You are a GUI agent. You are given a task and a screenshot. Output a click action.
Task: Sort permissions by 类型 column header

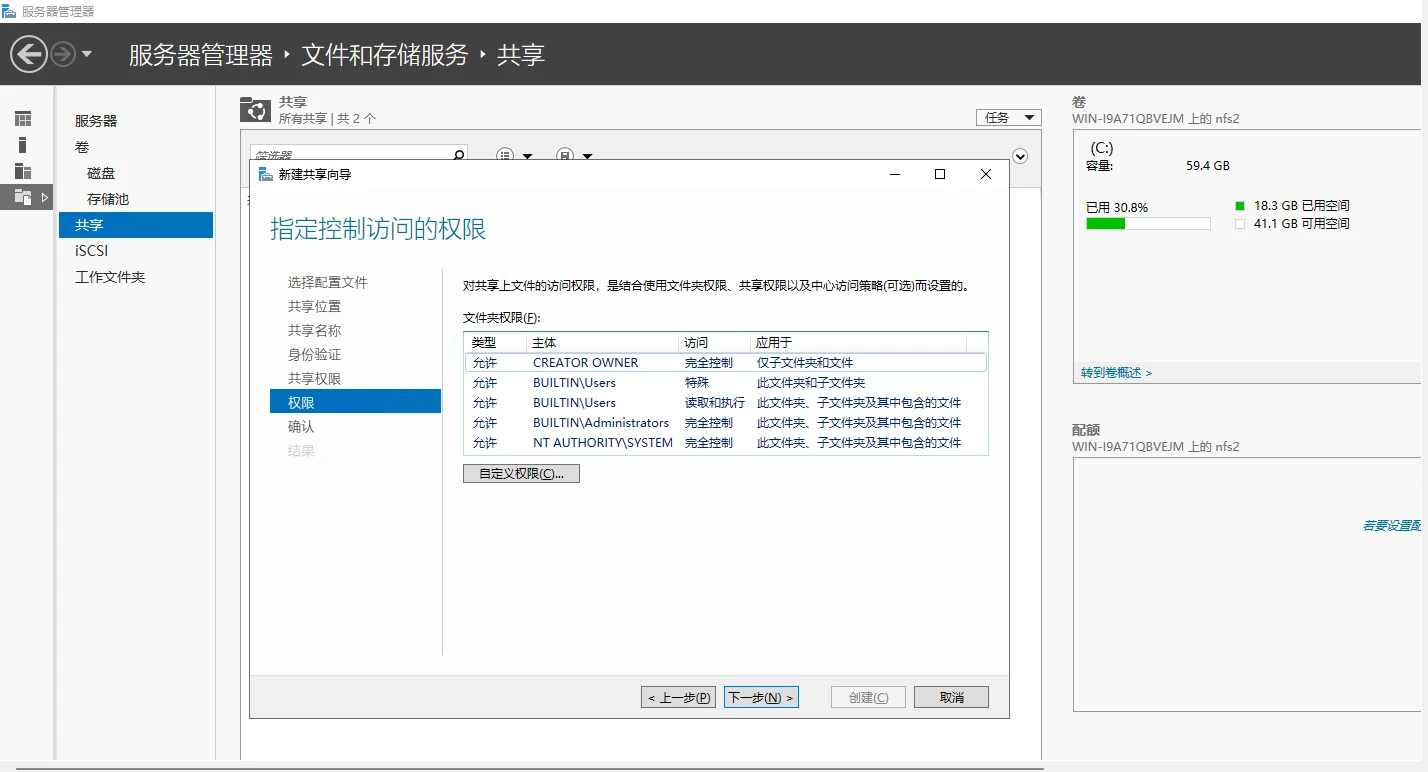495,342
